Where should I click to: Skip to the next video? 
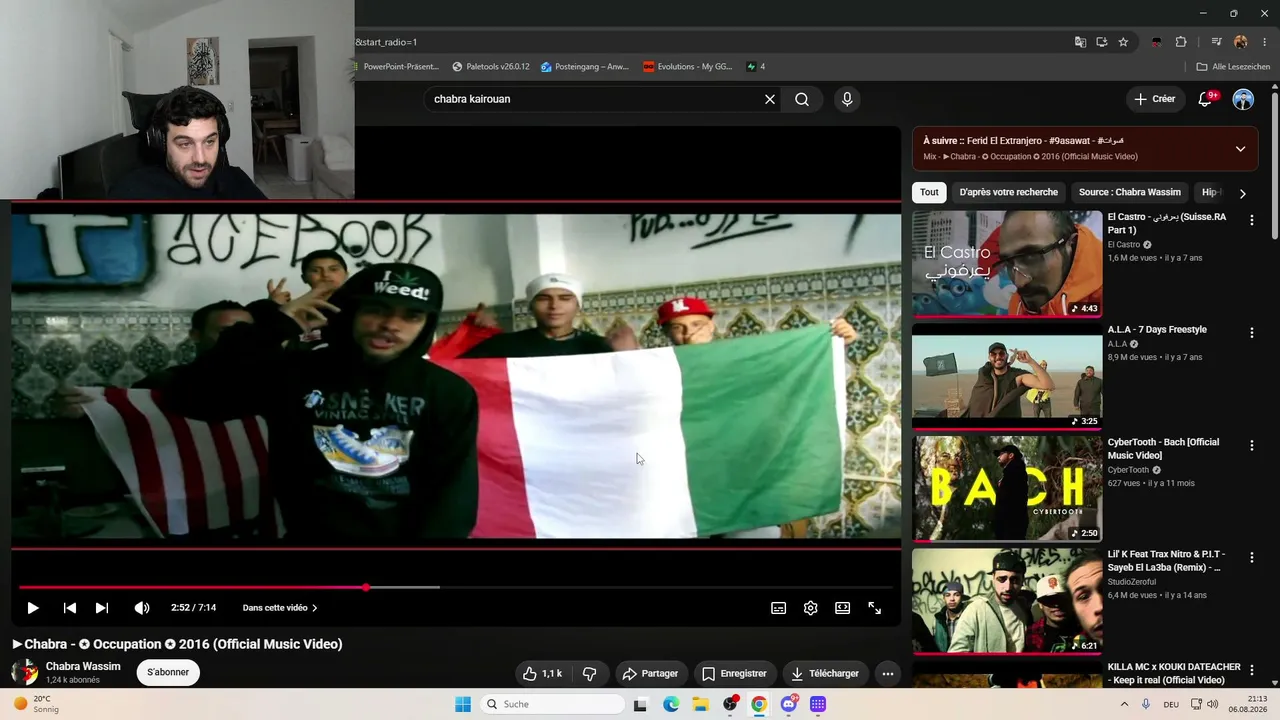pos(102,608)
